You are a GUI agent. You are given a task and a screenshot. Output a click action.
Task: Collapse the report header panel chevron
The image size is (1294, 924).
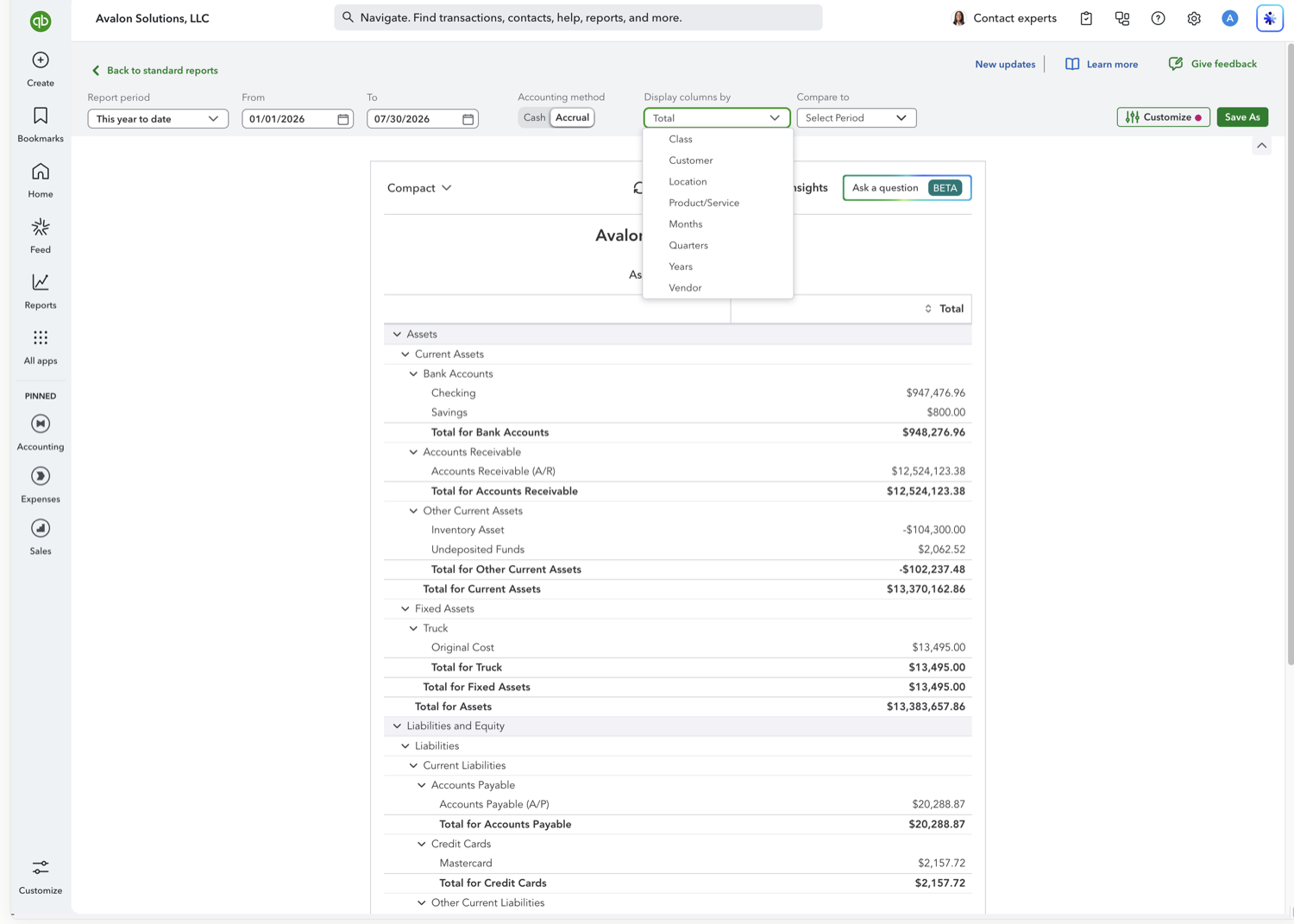pyautogui.click(x=1262, y=146)
